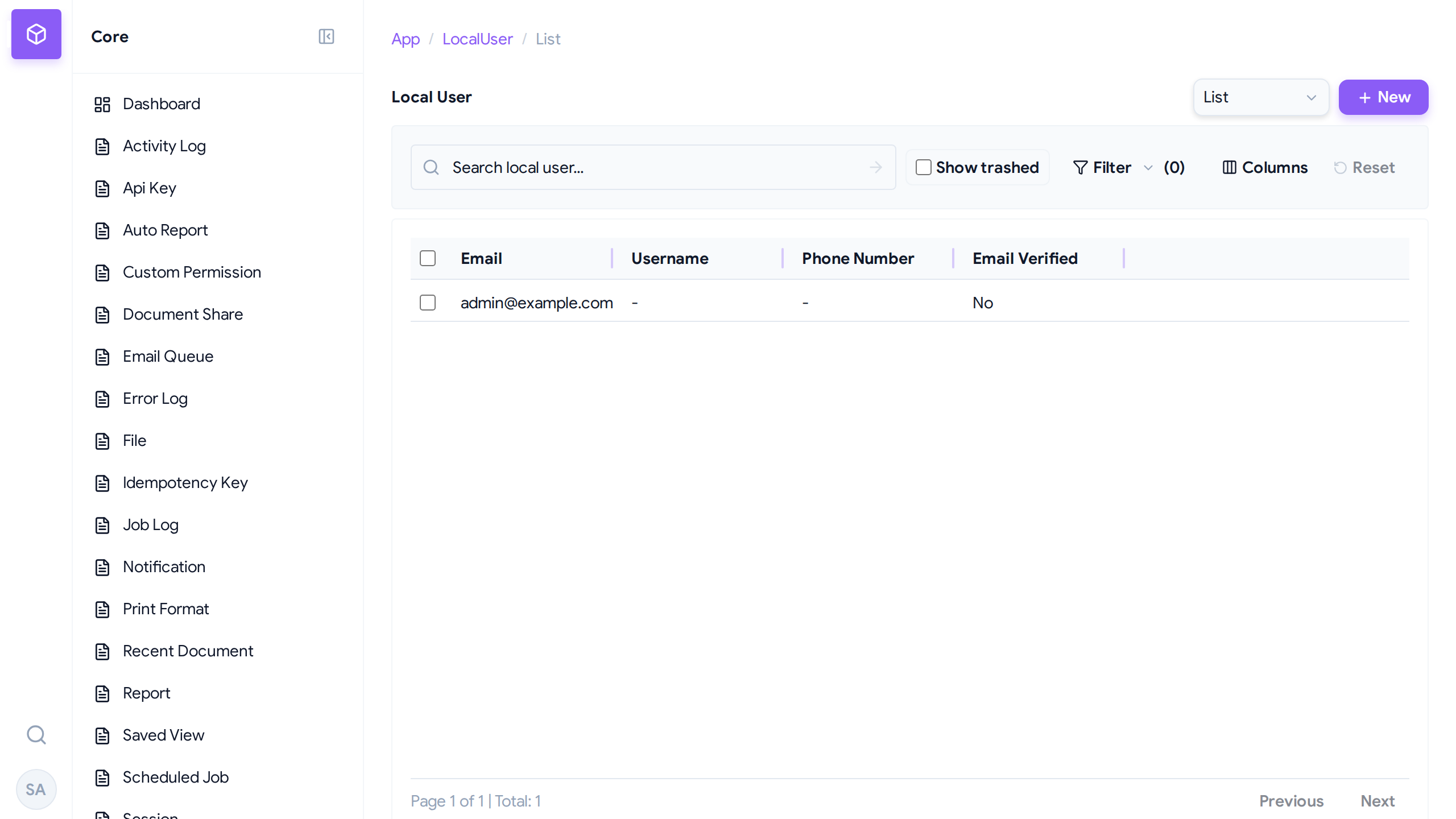Click the Email Queue document icon
Viewport: 1456px width, 819px height.
pyautogui.click(x=102, y=357)
